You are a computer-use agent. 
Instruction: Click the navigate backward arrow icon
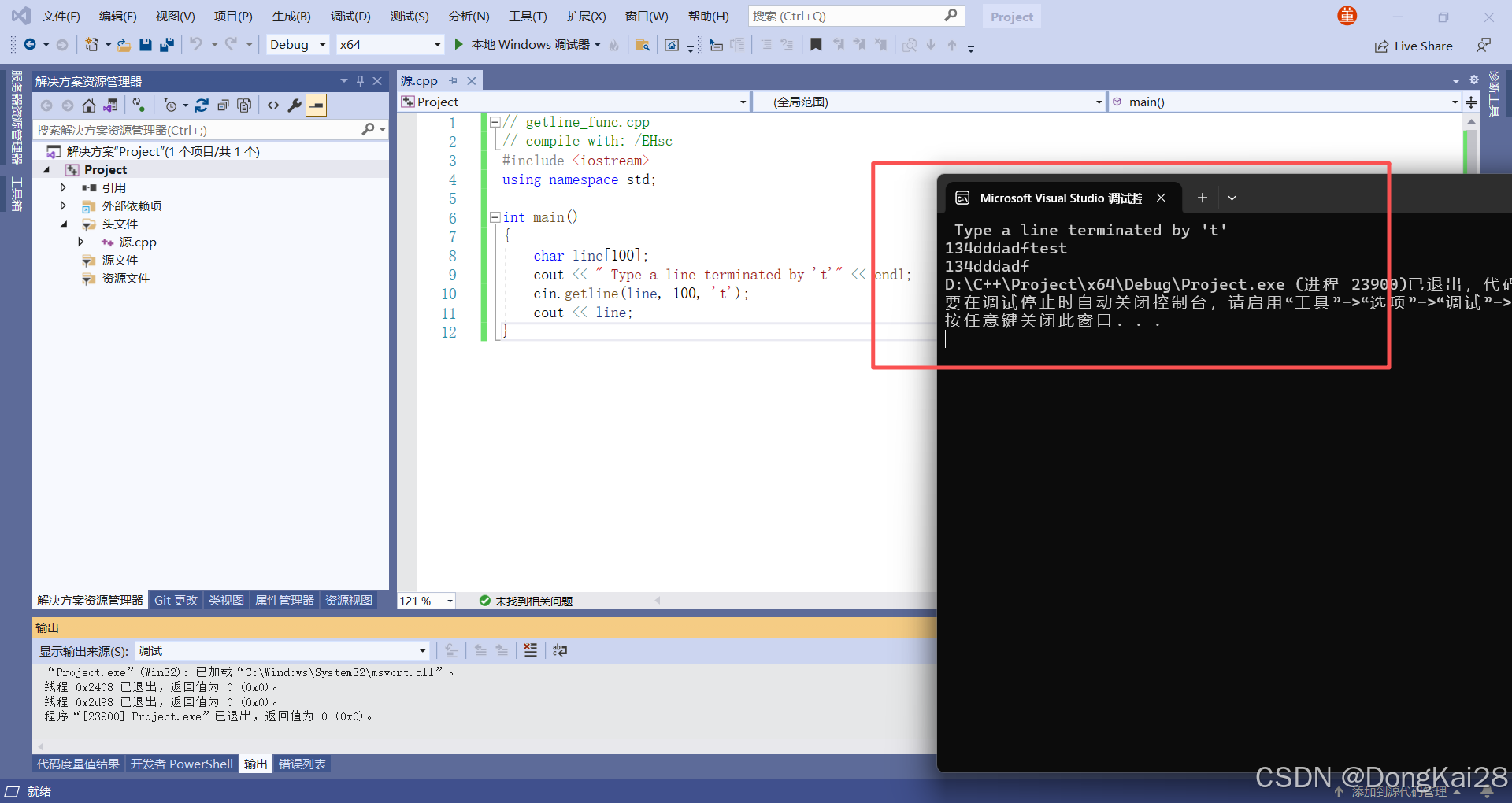30,45
